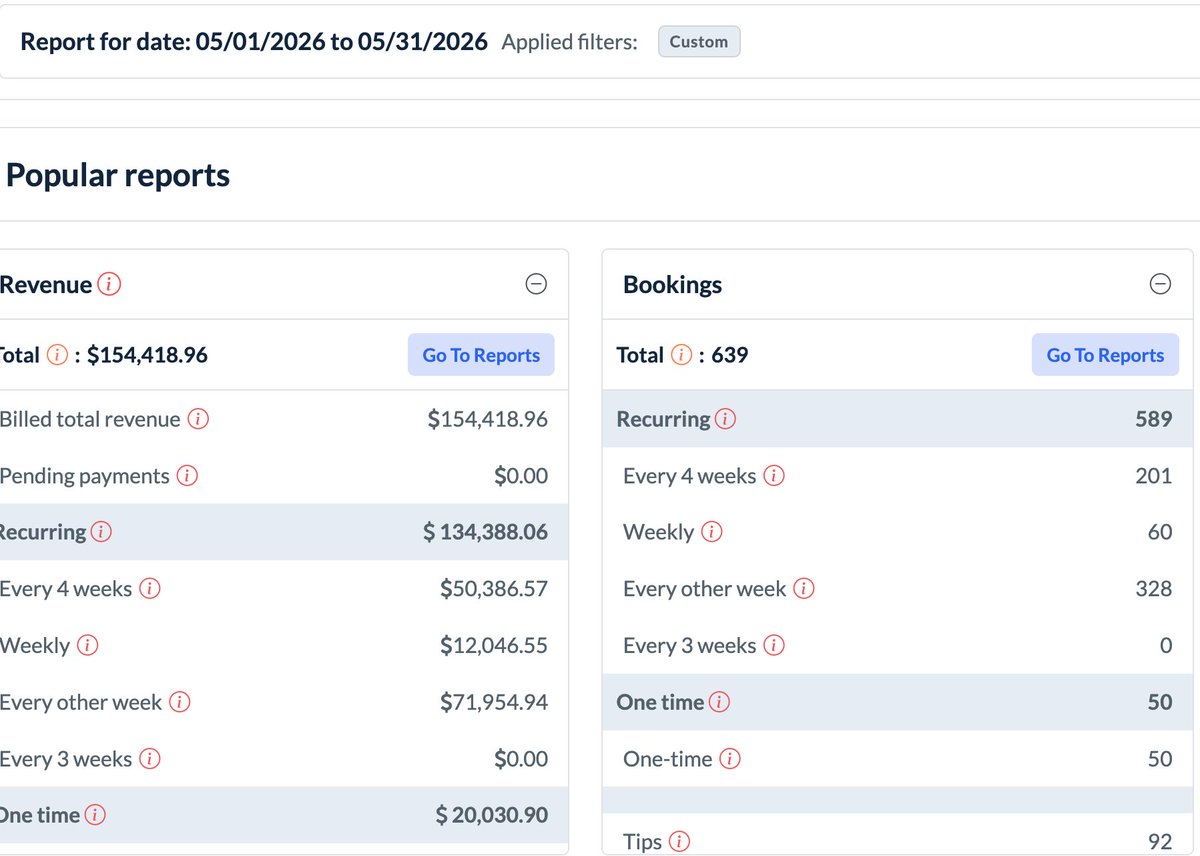This screenshot has height=856, width=1200.
Task: Click info icon for Revenue Every 3 weeks
Action: pos(149,759)
